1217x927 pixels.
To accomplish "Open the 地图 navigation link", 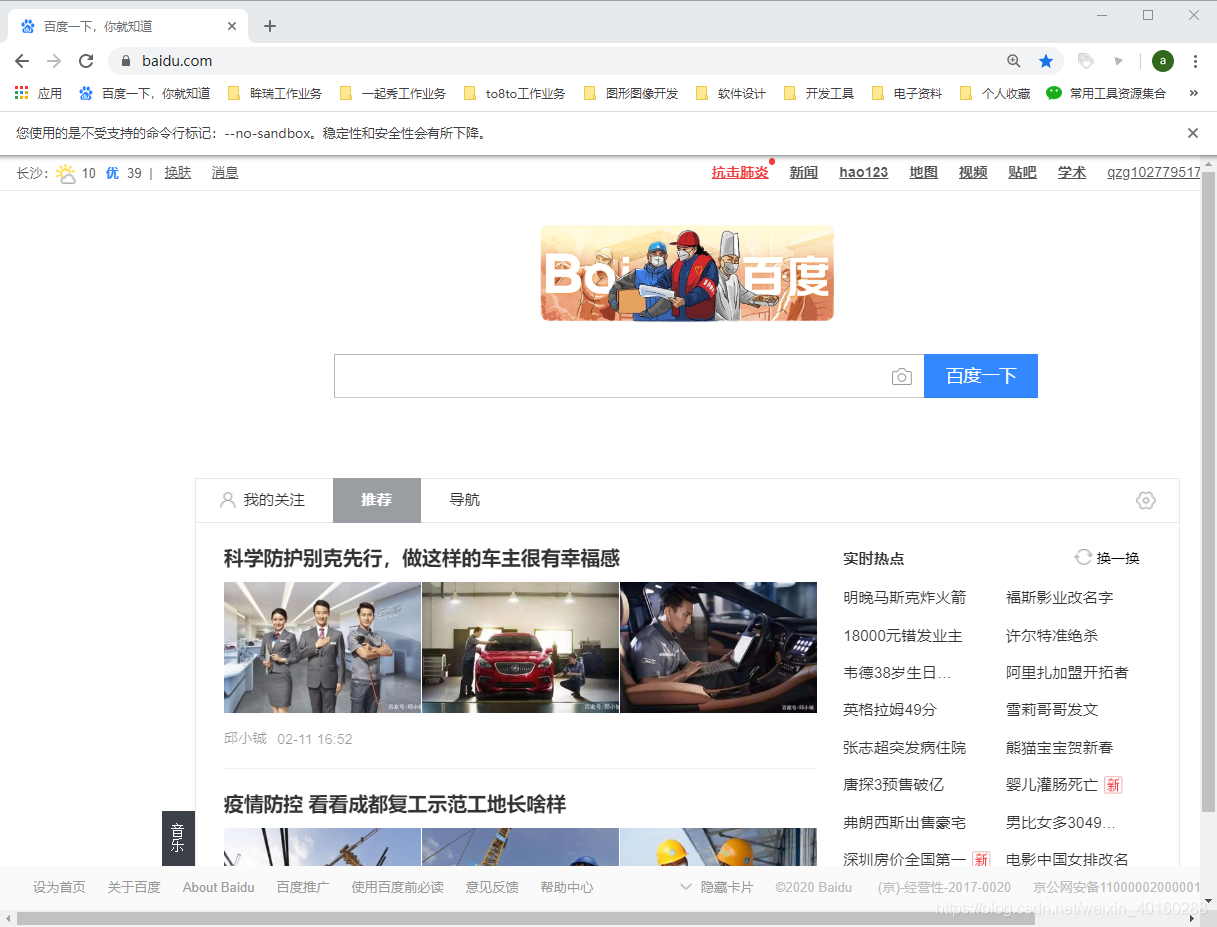I will point(924,173).
